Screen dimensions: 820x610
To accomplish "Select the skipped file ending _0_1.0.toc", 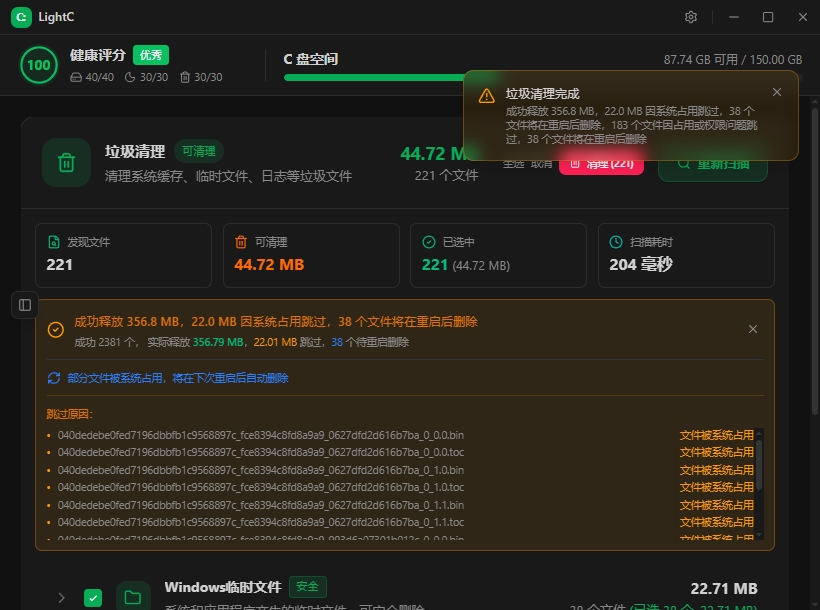I will coord(260,487).
